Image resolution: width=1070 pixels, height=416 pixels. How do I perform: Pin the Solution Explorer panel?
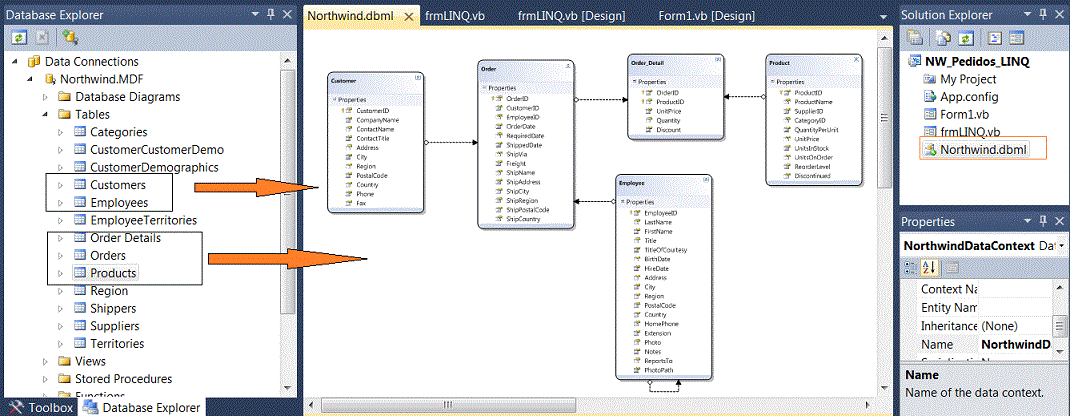(1041, 13)
